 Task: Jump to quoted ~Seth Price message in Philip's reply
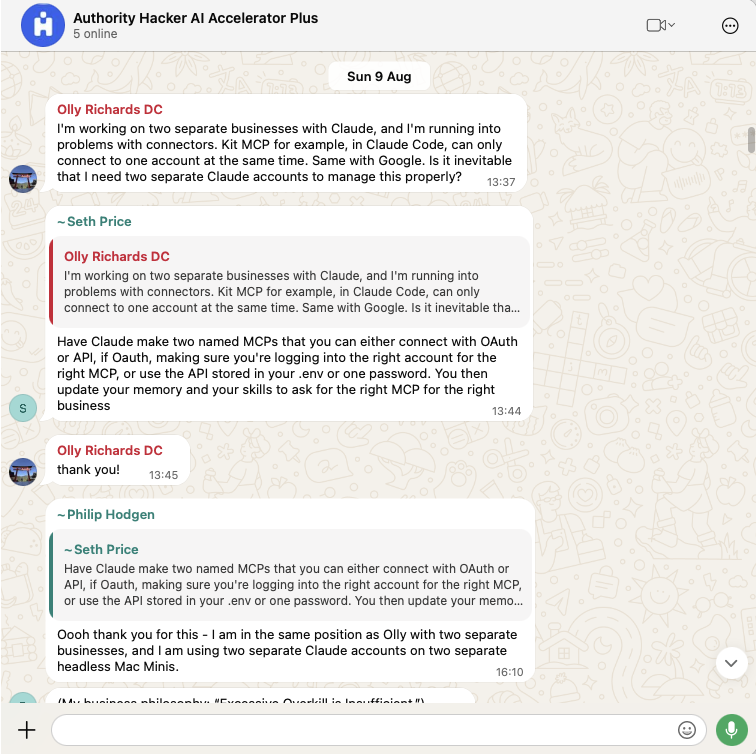(290, 575)
